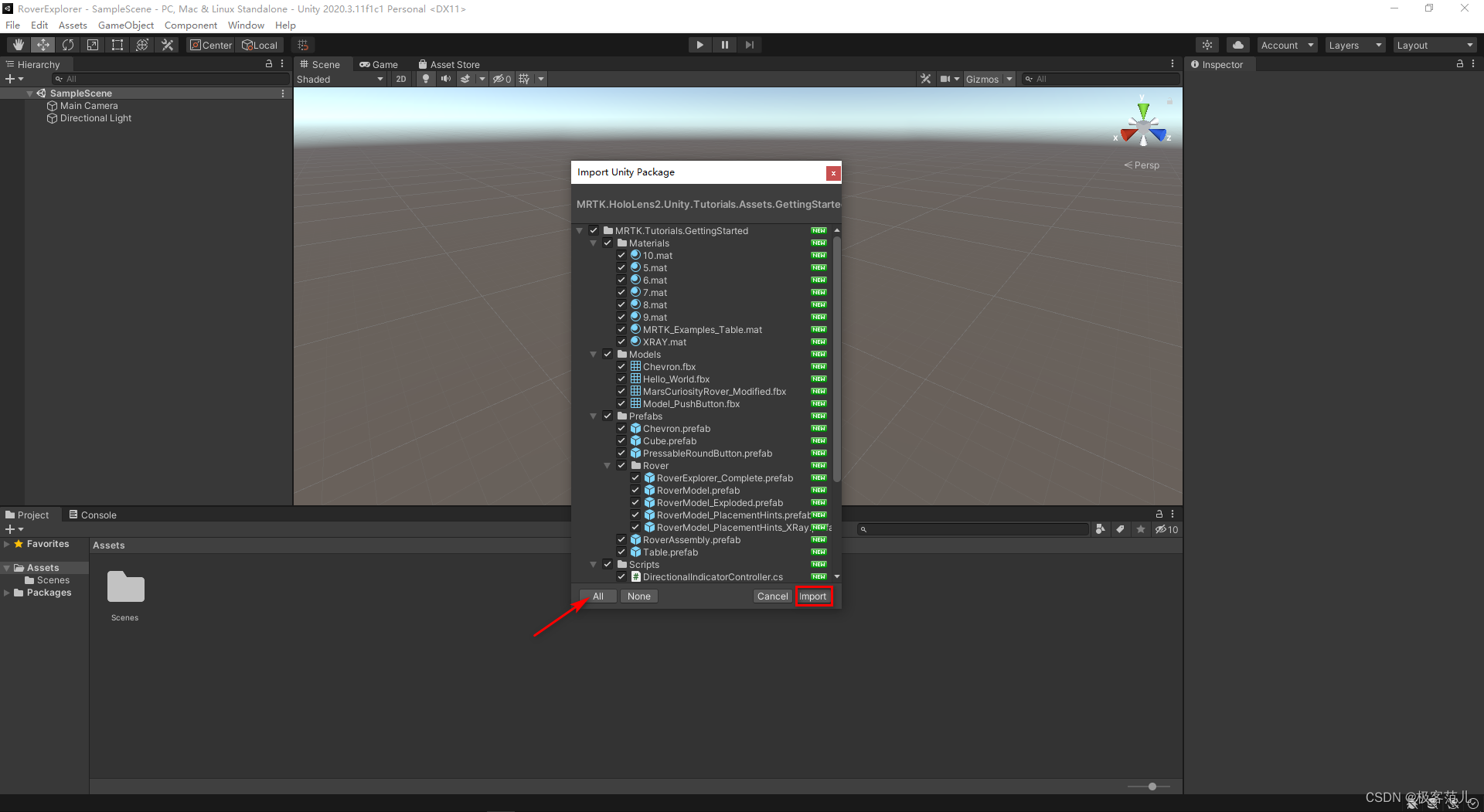Open scene camera settings icon
This screenshot has width=1484, height=812.
pyautogui.click(x=945, y=79)
